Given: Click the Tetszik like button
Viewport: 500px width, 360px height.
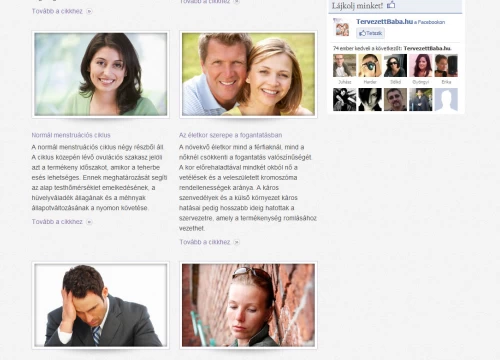Looking at the screenshot, I should click(x=370, y=33).
